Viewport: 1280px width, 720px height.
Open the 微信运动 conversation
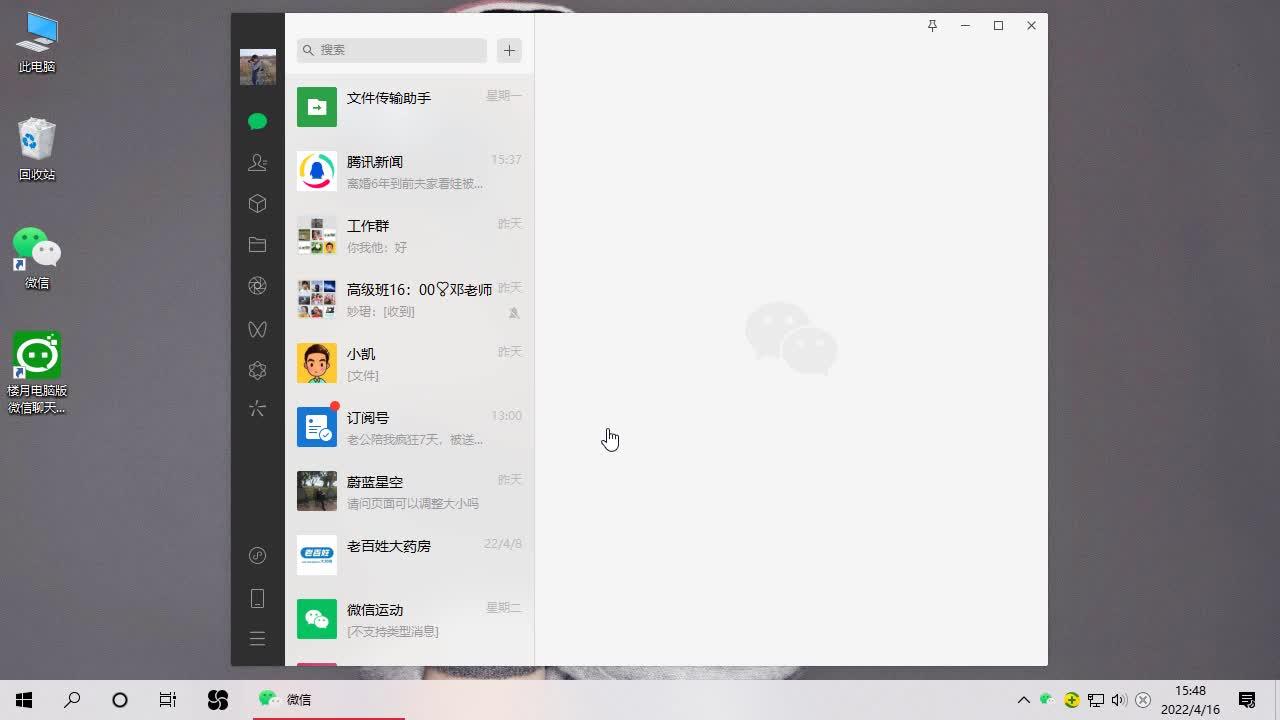click(x=409, y=619)
